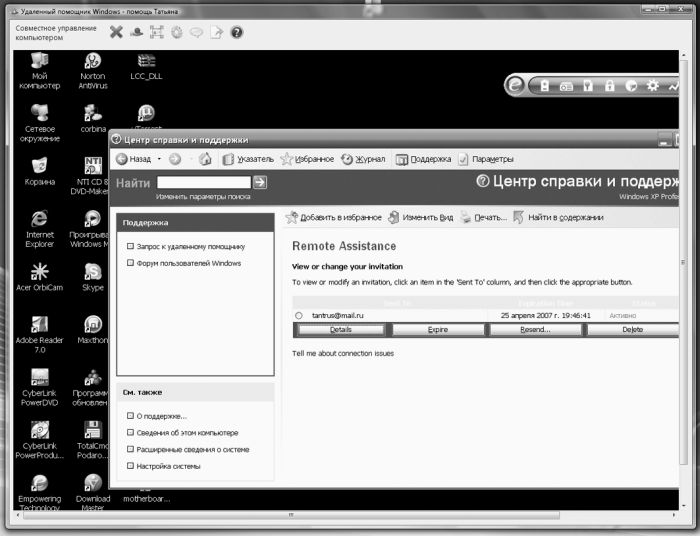Open 'Сведения об этом компьютере' link
The height and width of the screenshot is (536, 700).
point(187,433)
